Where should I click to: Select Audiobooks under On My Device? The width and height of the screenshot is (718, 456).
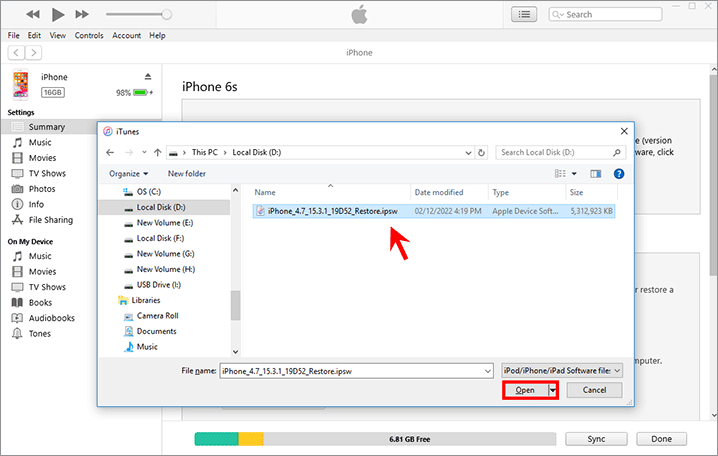pyautogui.click(x=51, y=318)
